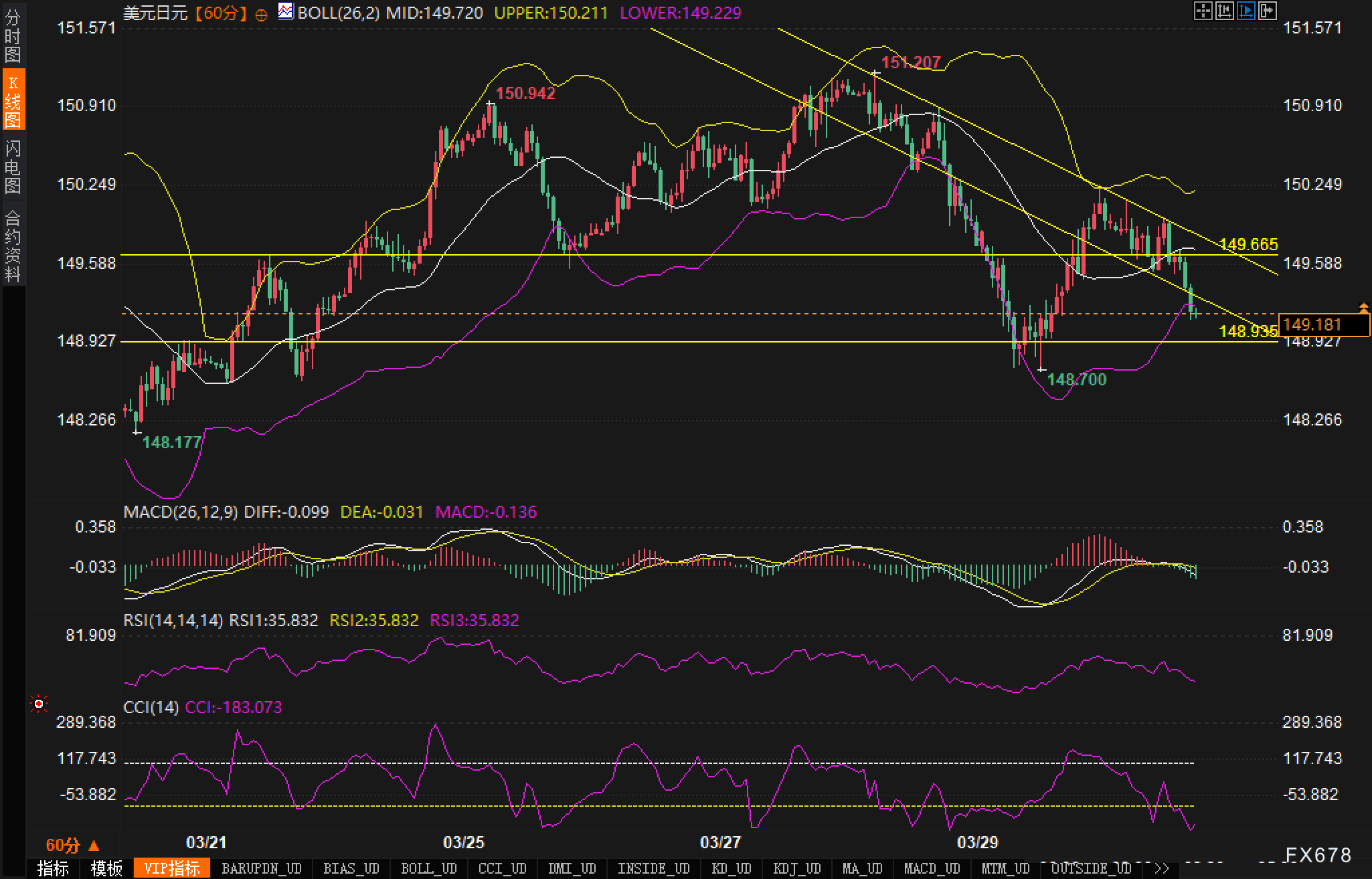Click the crosshair cursor icon at top right
The image size is (1372, 879).
[1203, 11]
